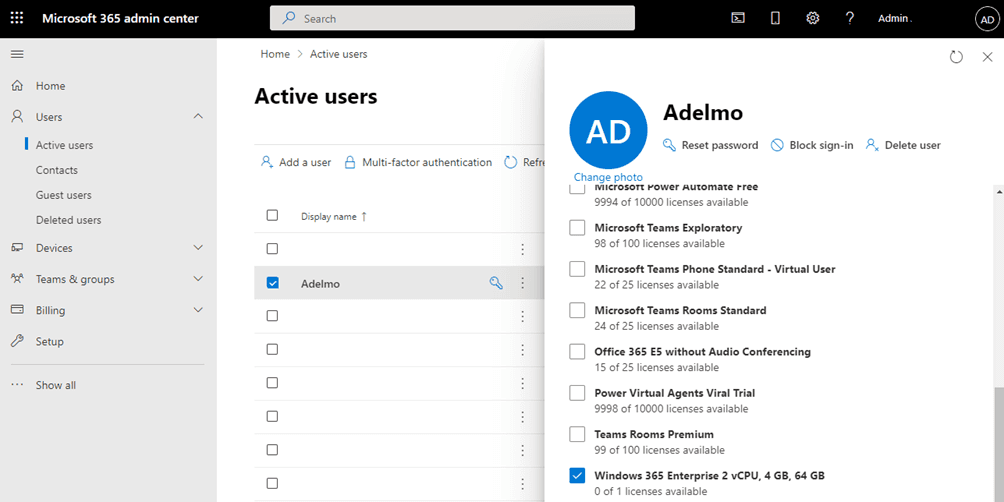Image resolution: width=1004 pixels, height=502 pixels.
Task: Open Deleted users in sidebar
Action: [x=69, y=220]
